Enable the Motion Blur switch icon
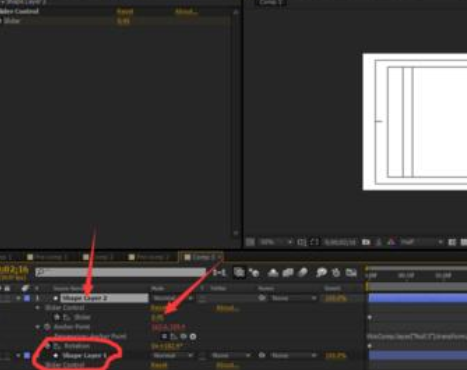Image resolution: width=467 pixels, height=370 pixels. point(303,273)
